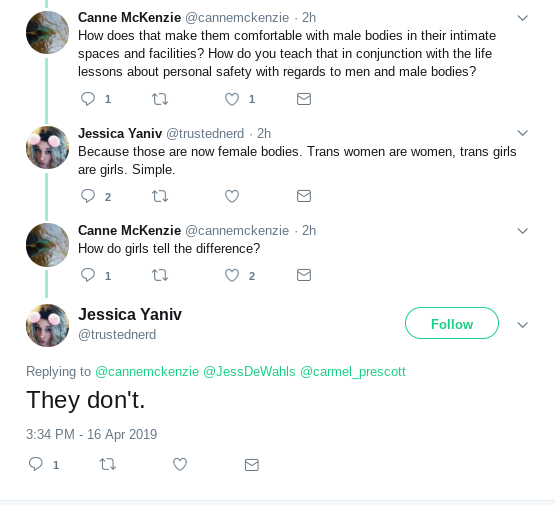Retweet the 'They don't.' tweet
555x505 pixels.
coord(108,464)
